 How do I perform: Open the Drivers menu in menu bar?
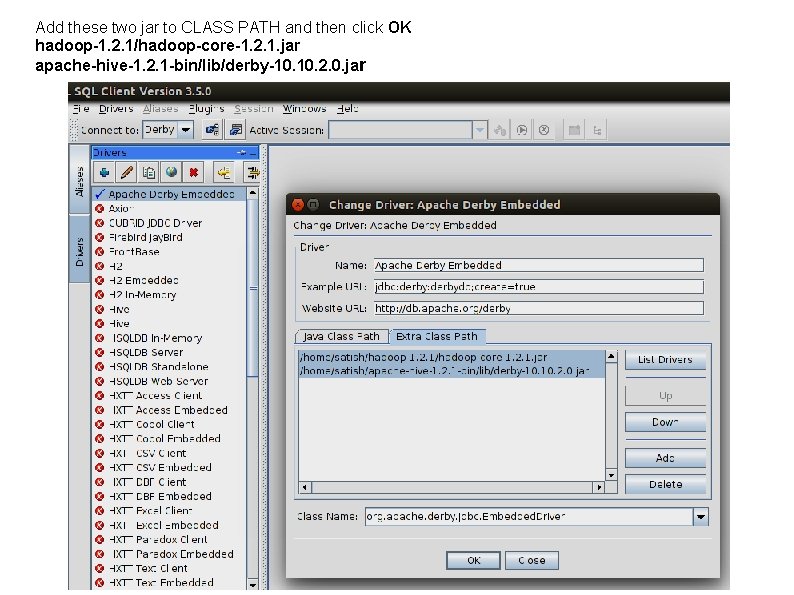[x=116, y=108]
